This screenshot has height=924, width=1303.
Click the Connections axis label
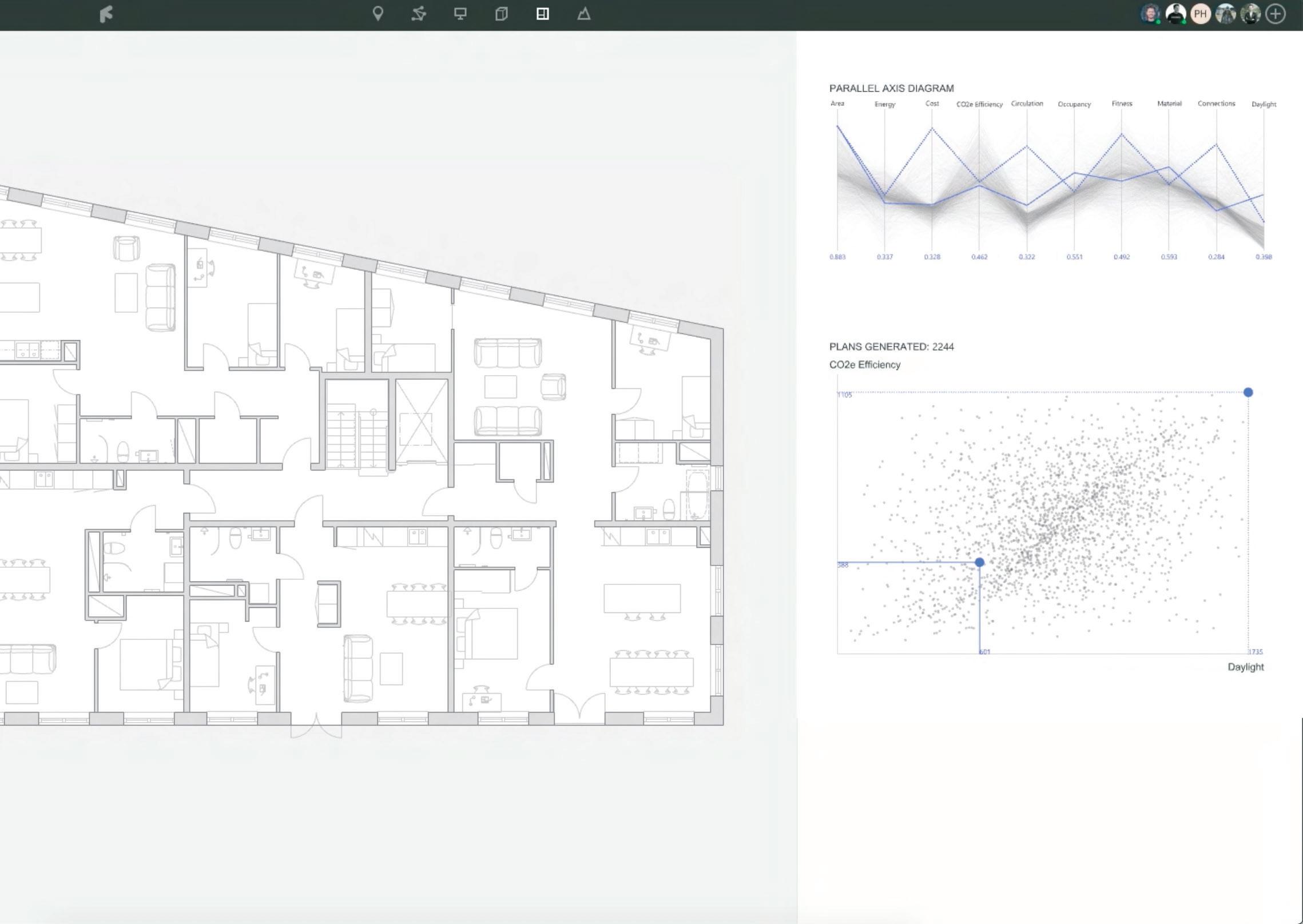click(x=1216, y=103)
